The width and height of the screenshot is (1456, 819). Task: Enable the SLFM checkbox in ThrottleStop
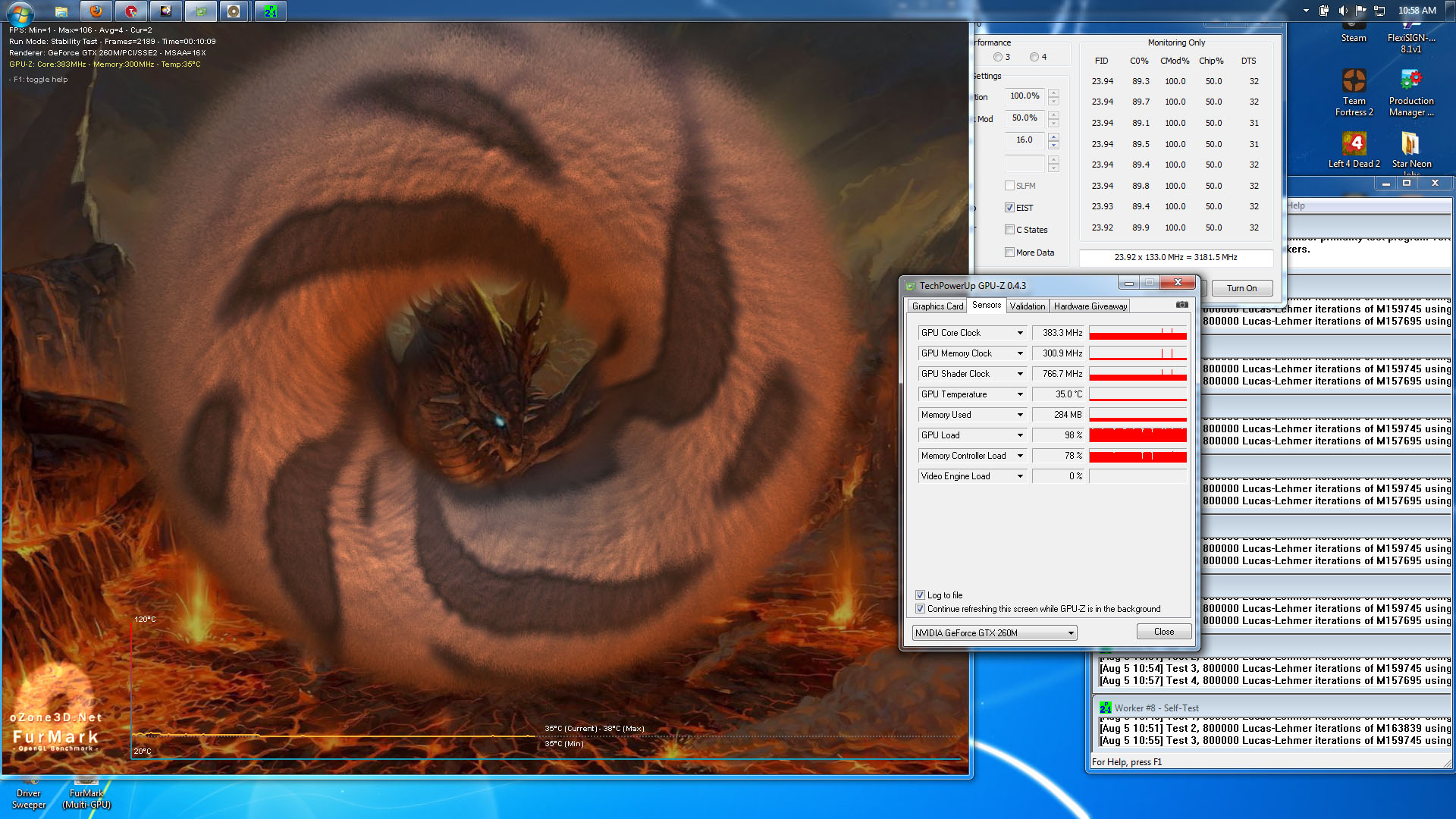[x=1009, y=186]
